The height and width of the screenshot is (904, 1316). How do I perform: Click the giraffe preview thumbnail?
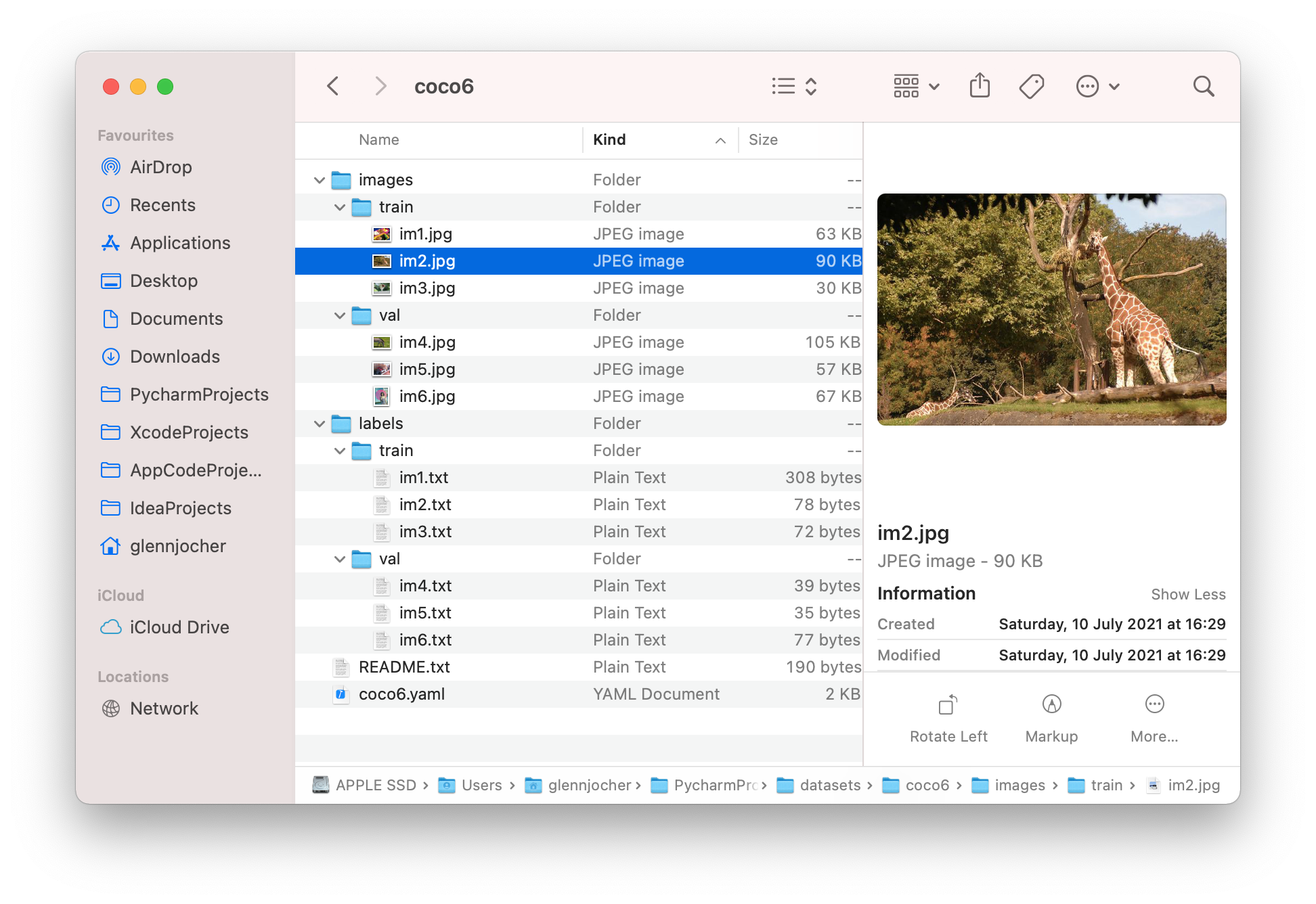click(x=1051, y=309)
